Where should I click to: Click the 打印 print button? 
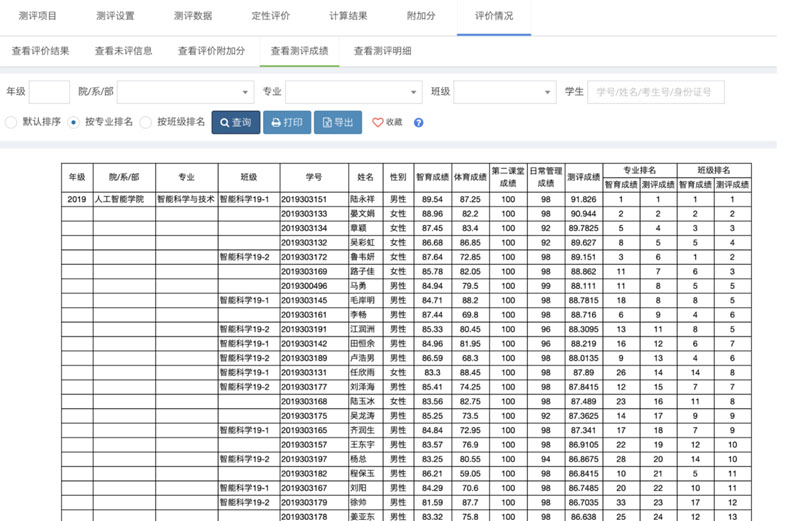point(286,122)
